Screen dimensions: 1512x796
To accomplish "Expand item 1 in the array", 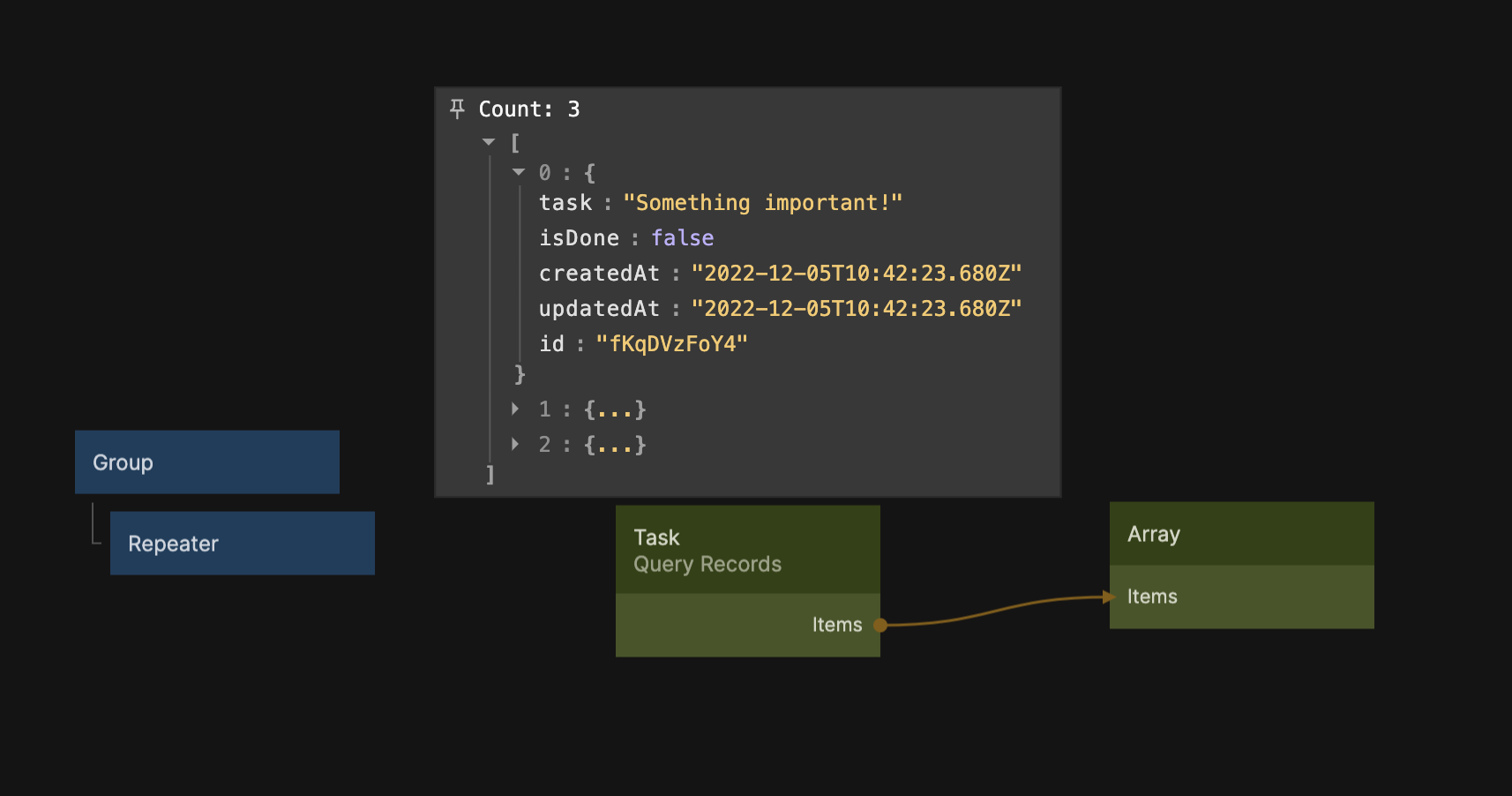I will click(x=515, y=409).
